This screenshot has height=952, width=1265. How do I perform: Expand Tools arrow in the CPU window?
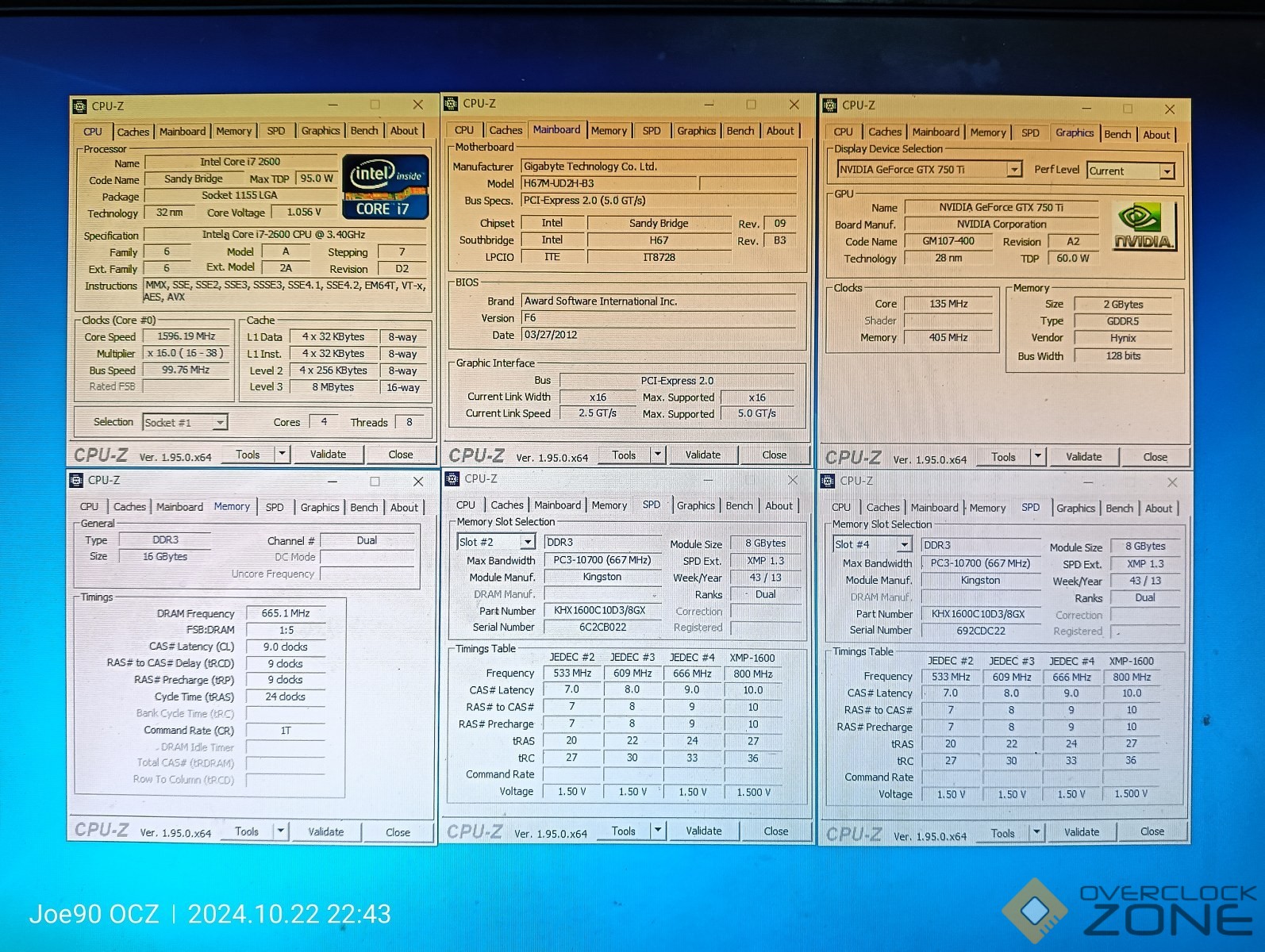282,454
